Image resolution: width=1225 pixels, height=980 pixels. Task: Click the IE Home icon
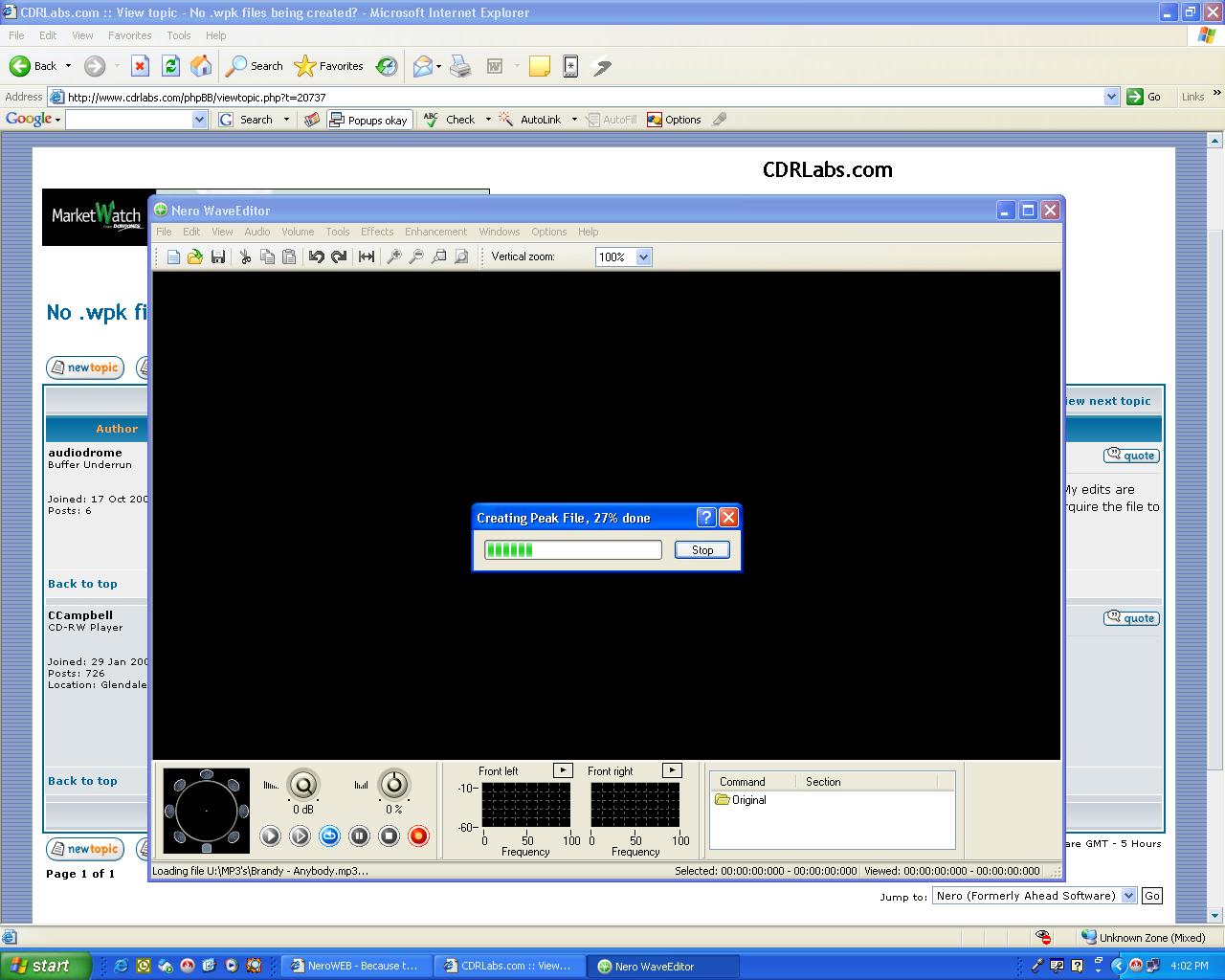pyautogui.click(x=201, y=66)
